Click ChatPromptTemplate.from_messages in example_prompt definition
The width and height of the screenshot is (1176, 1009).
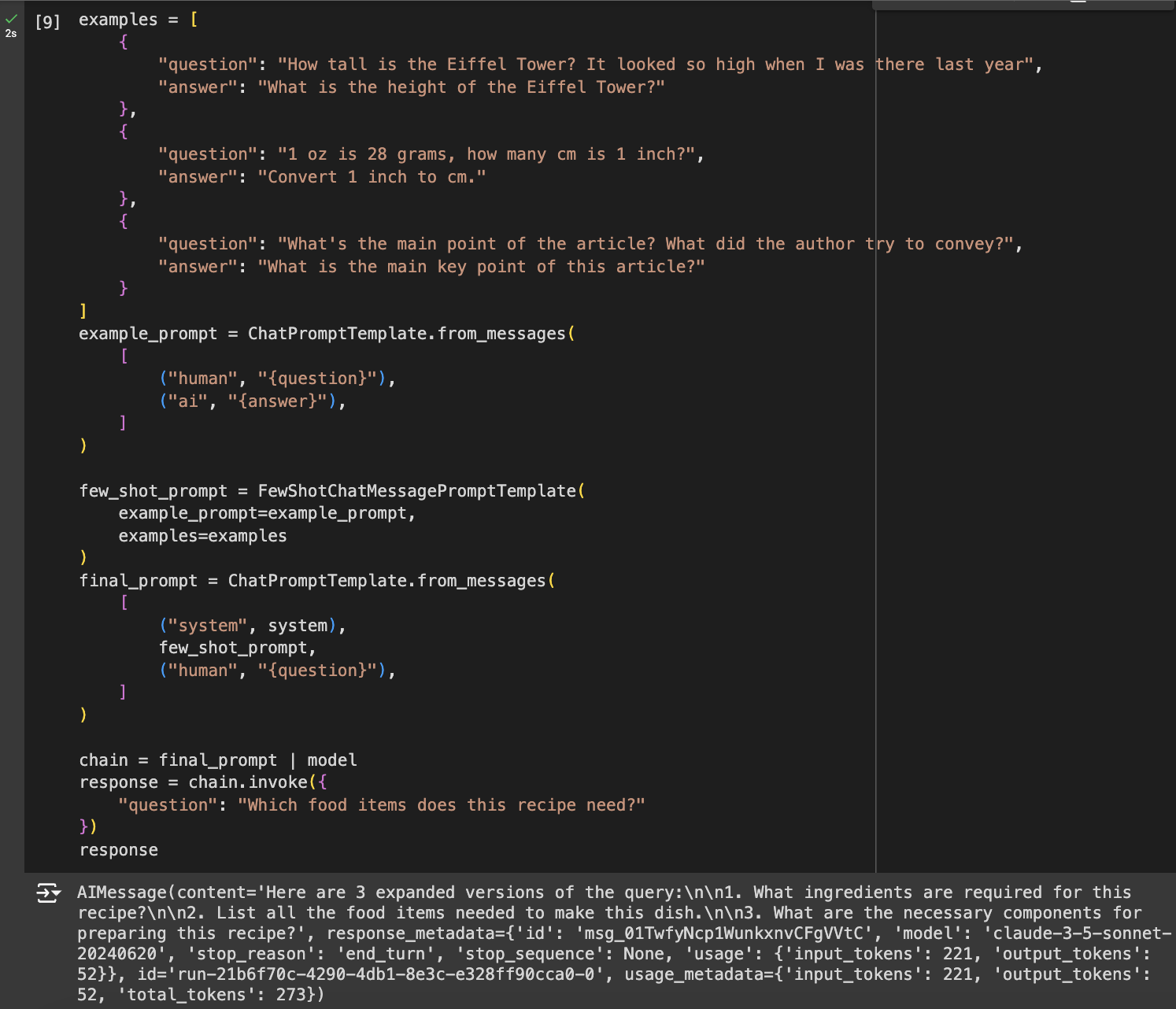point(409,333)
